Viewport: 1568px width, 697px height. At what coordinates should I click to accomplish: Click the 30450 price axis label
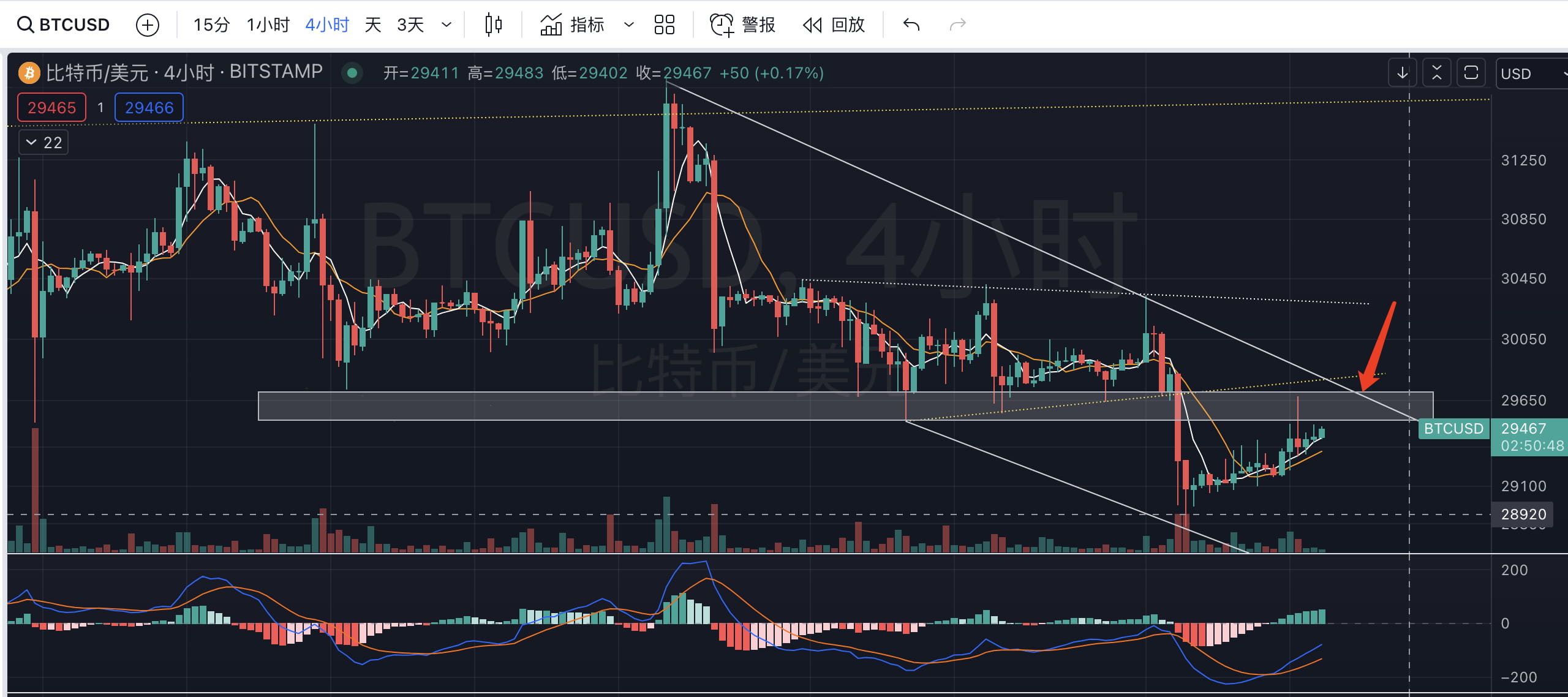coord(1523,278)
